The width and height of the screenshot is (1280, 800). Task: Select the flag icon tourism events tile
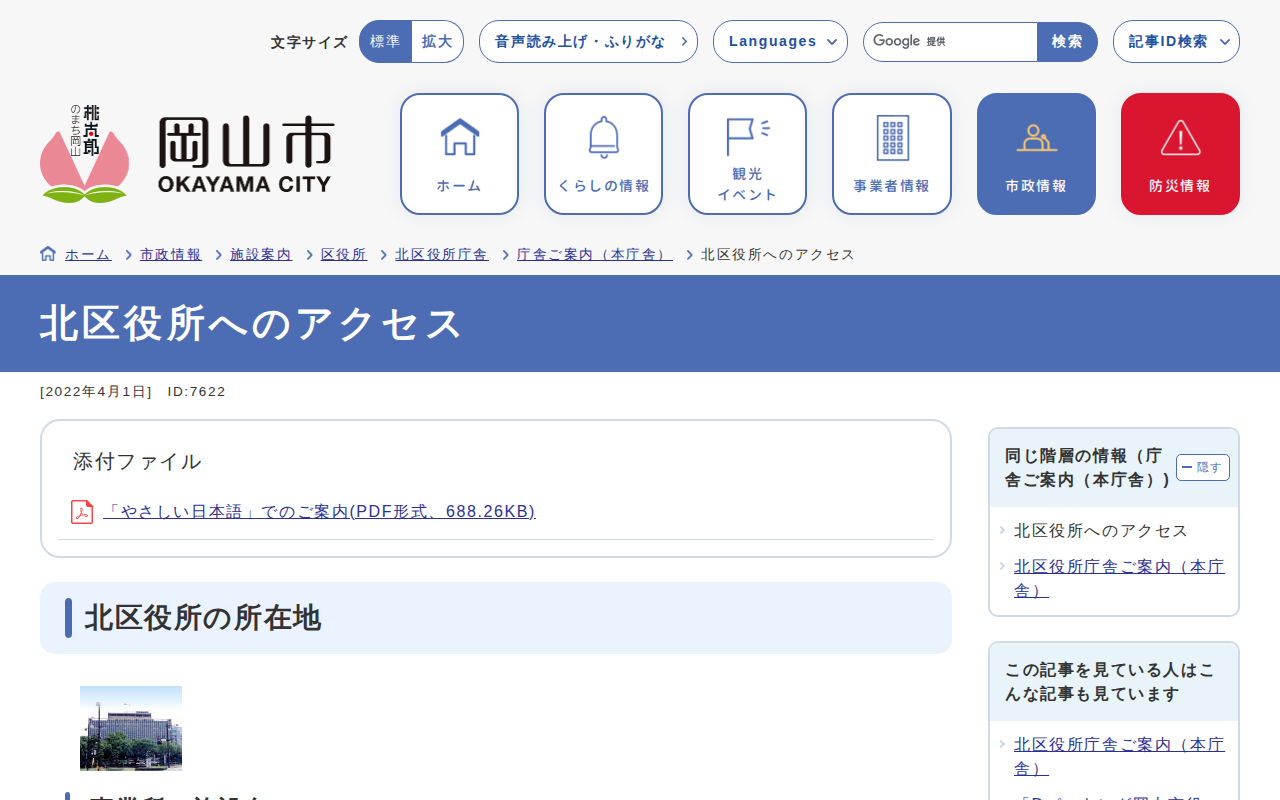click(747, 154)
